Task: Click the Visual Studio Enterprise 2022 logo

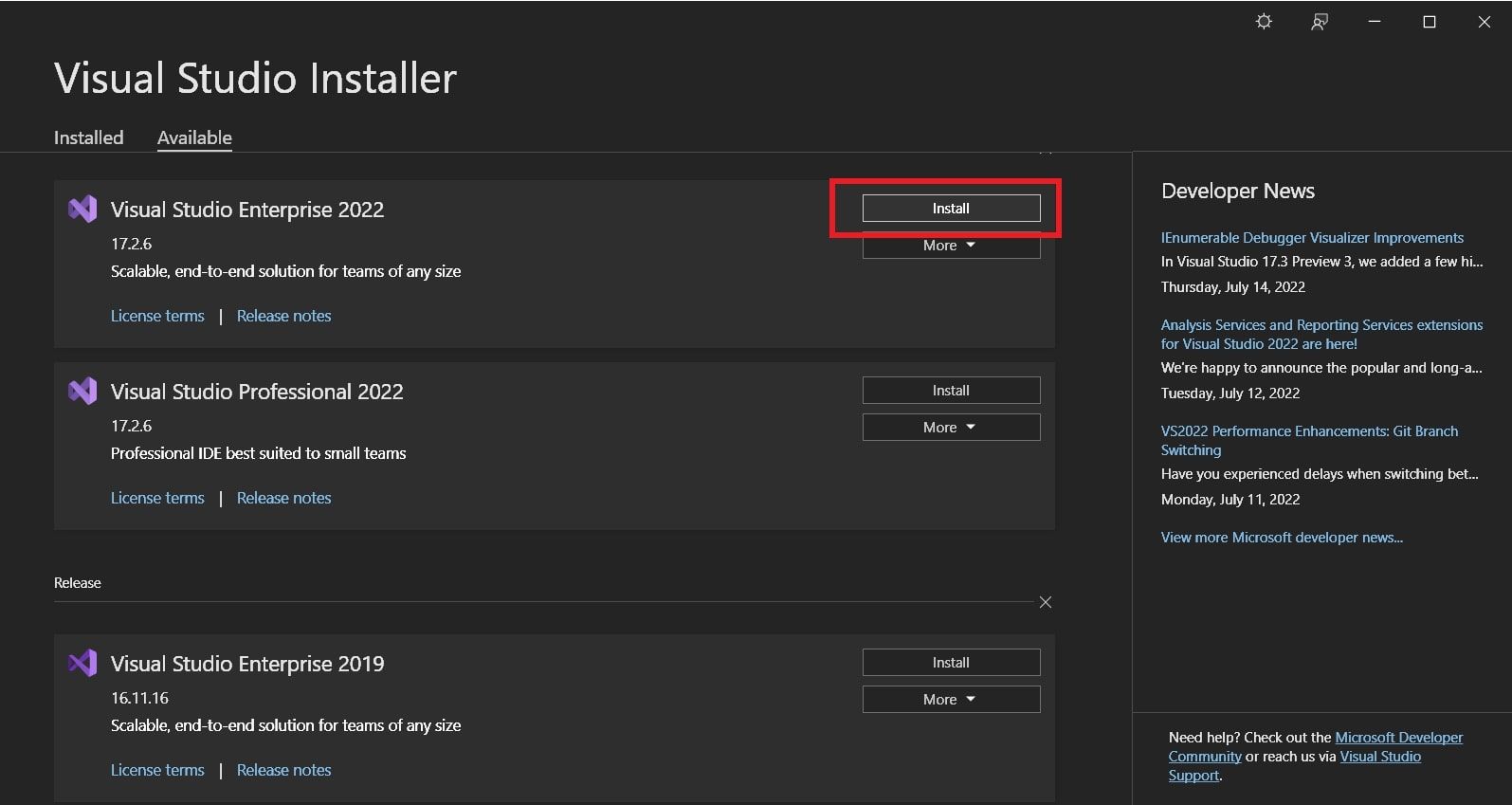Action: pos(83,210)
